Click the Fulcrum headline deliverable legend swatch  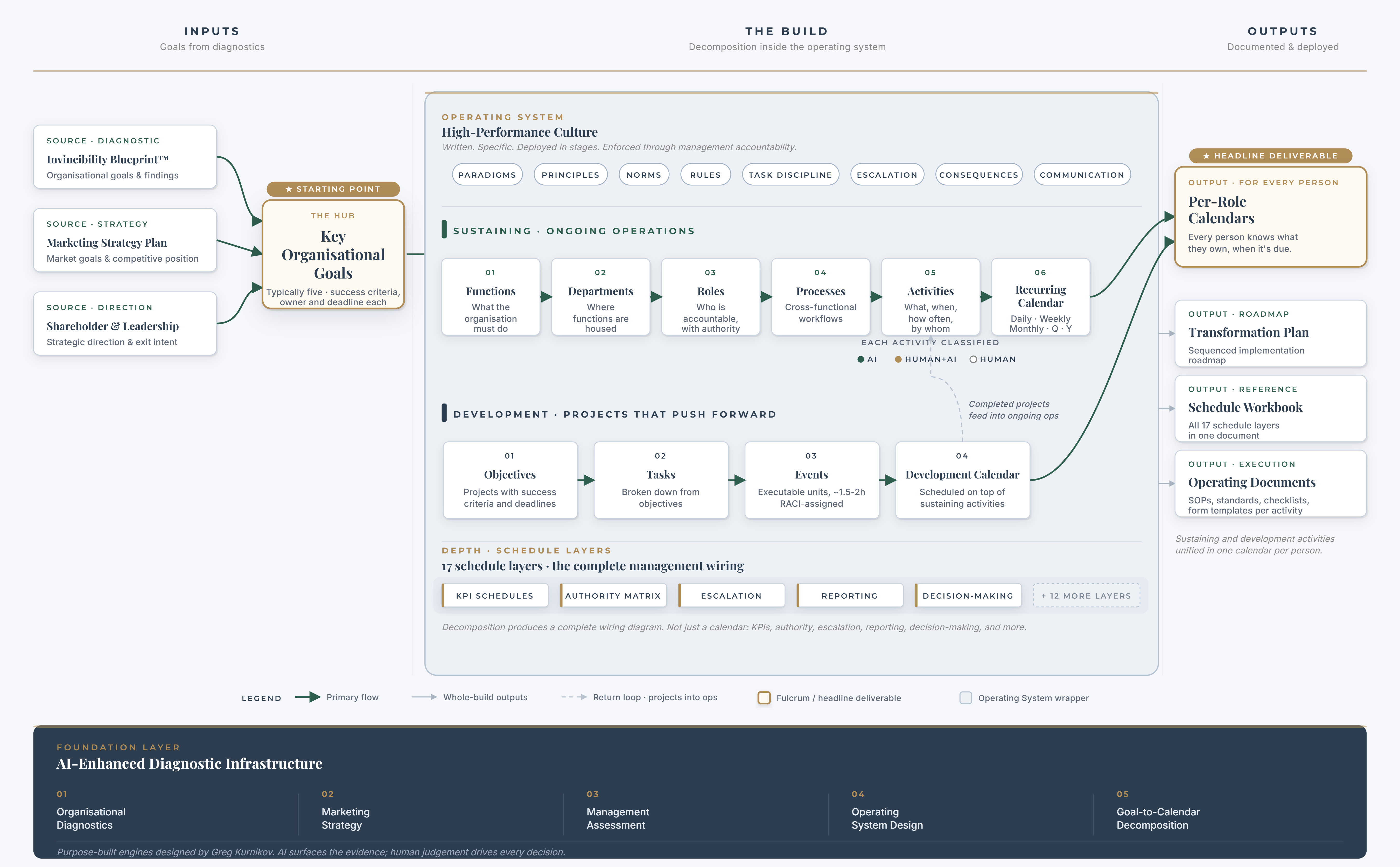(x=764, y=698)
